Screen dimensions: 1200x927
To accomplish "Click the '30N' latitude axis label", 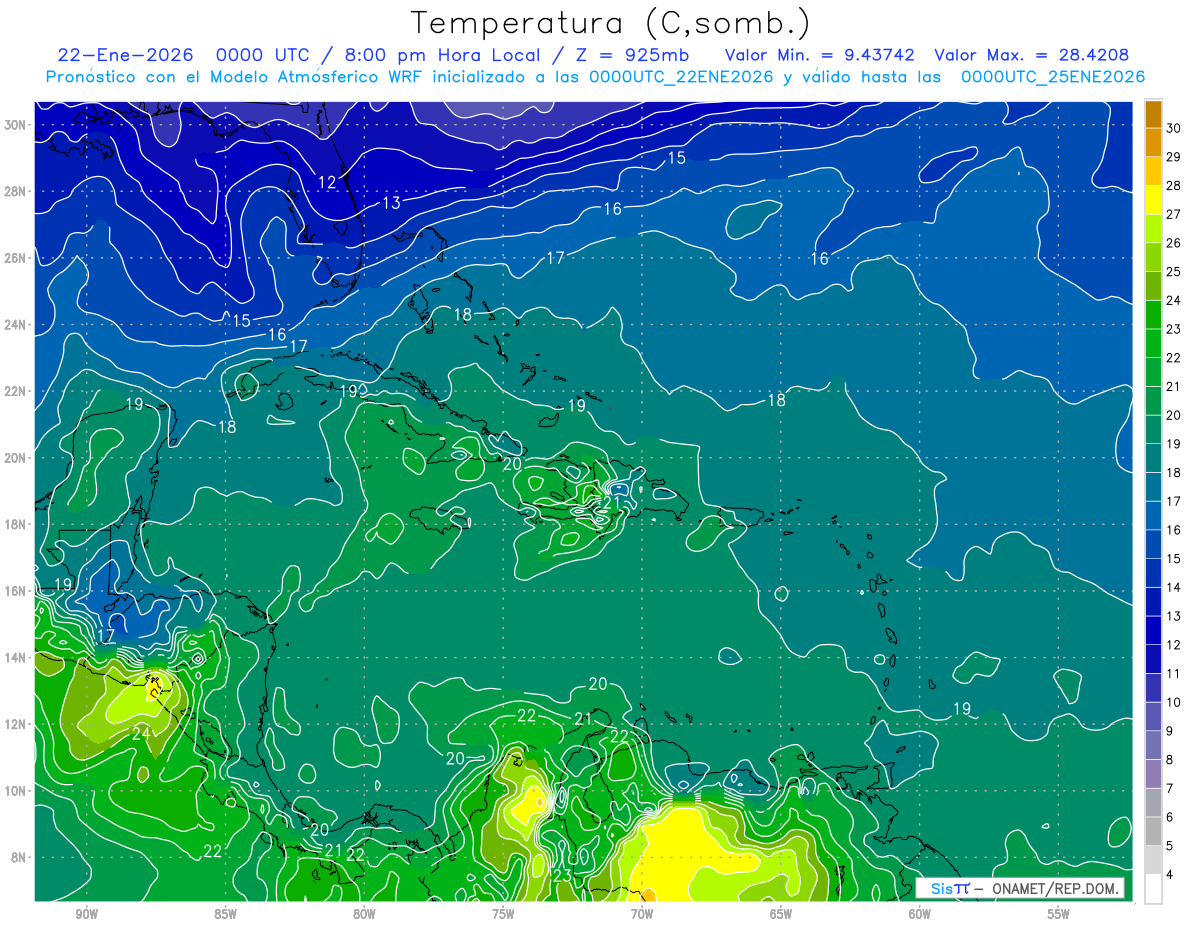I will point(17,125).
